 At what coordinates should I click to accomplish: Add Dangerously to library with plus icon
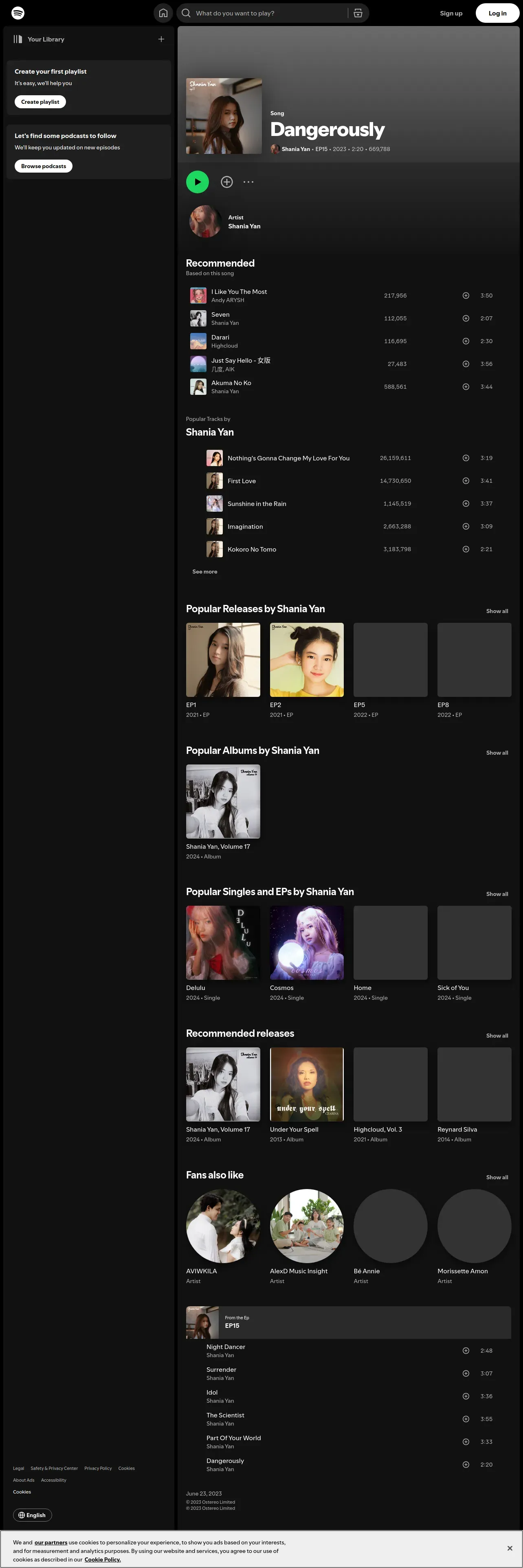(x=226, y=182)
